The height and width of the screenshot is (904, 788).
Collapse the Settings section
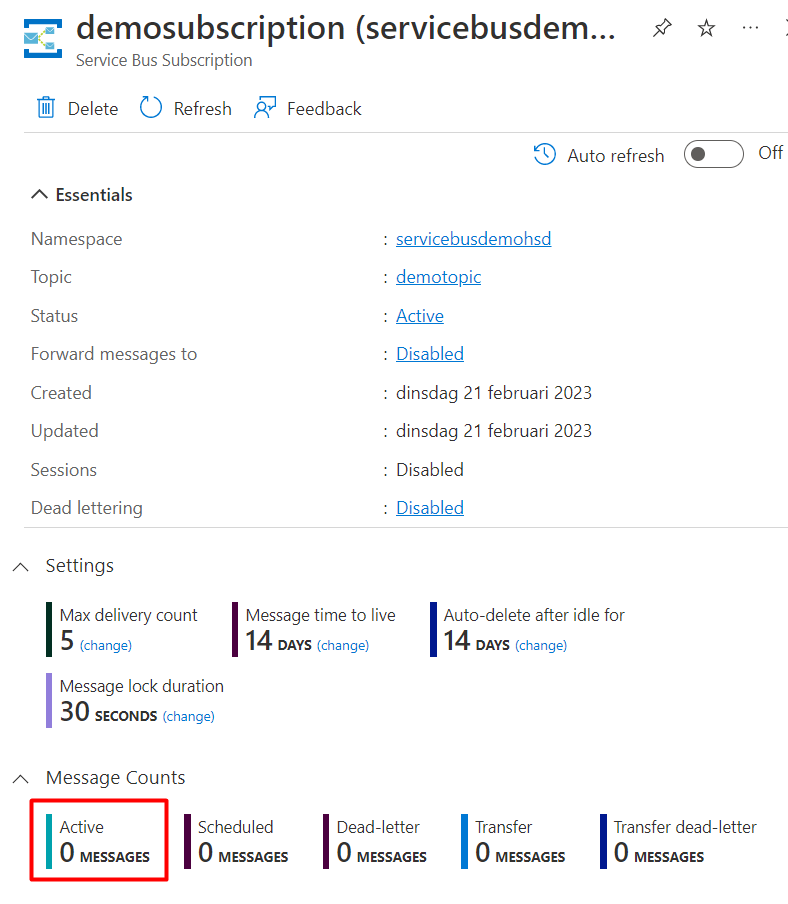(21, 567)
